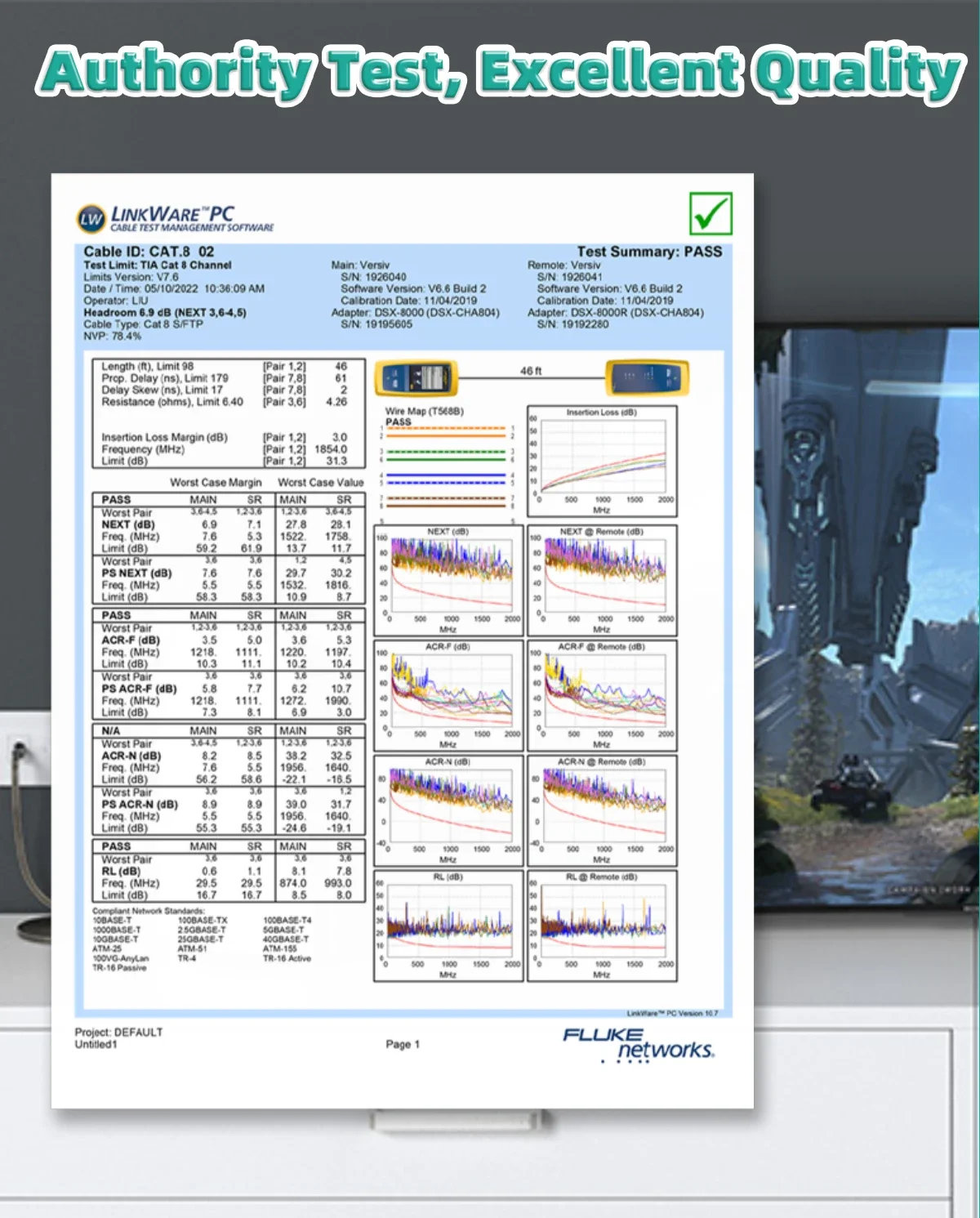This screenshot has height=1218, width=980.
Task: Open the NEXT @ Remote graph
Action: (x=602, y=580)
